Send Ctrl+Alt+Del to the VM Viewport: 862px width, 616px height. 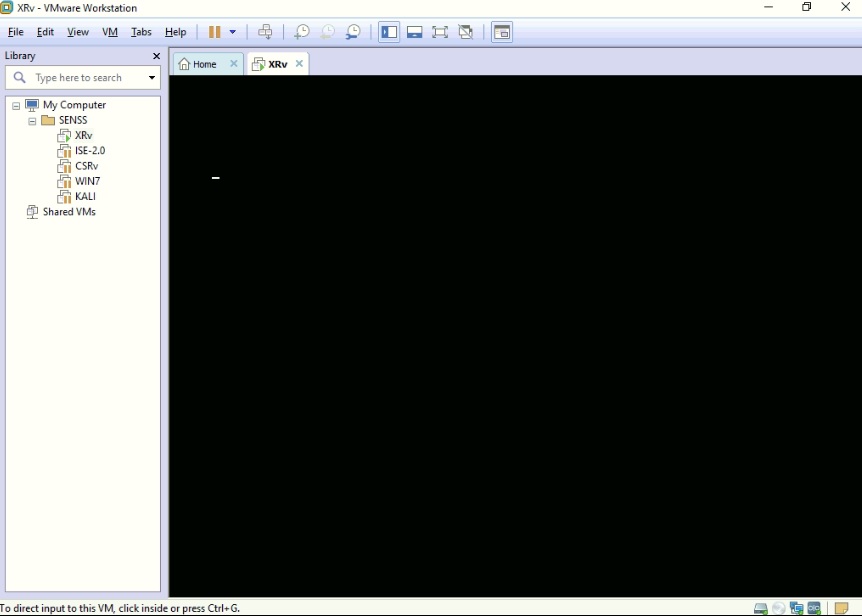tap(266, 31)
